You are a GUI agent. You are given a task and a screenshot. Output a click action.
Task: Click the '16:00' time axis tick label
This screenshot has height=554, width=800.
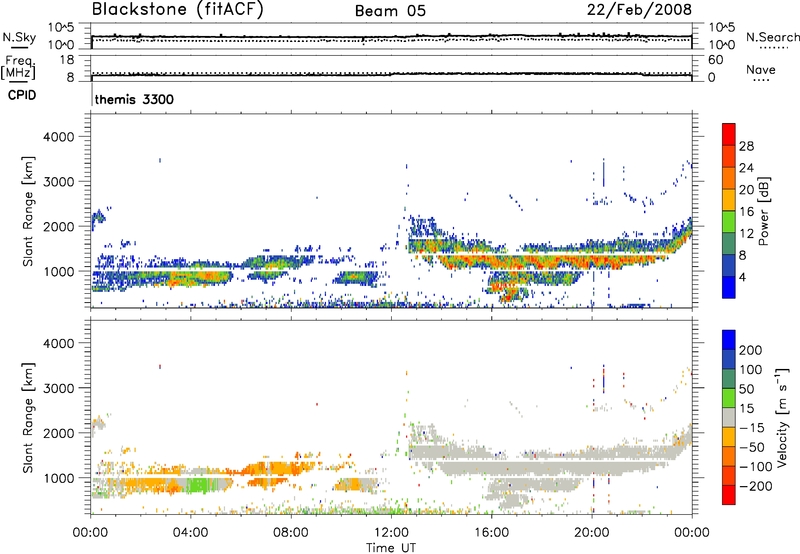point(491,533)
